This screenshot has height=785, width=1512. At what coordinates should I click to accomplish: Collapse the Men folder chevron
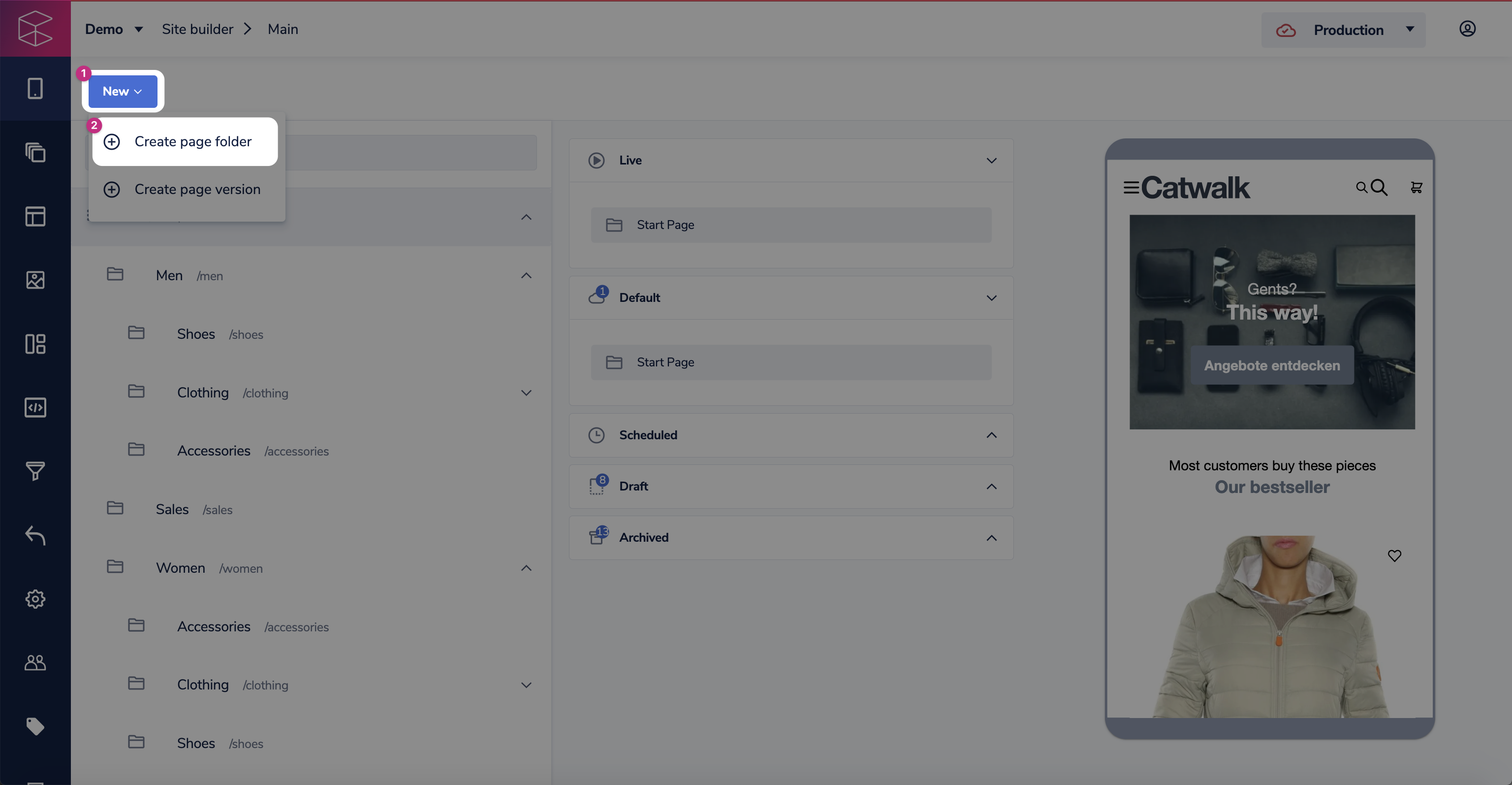[526, 275]
